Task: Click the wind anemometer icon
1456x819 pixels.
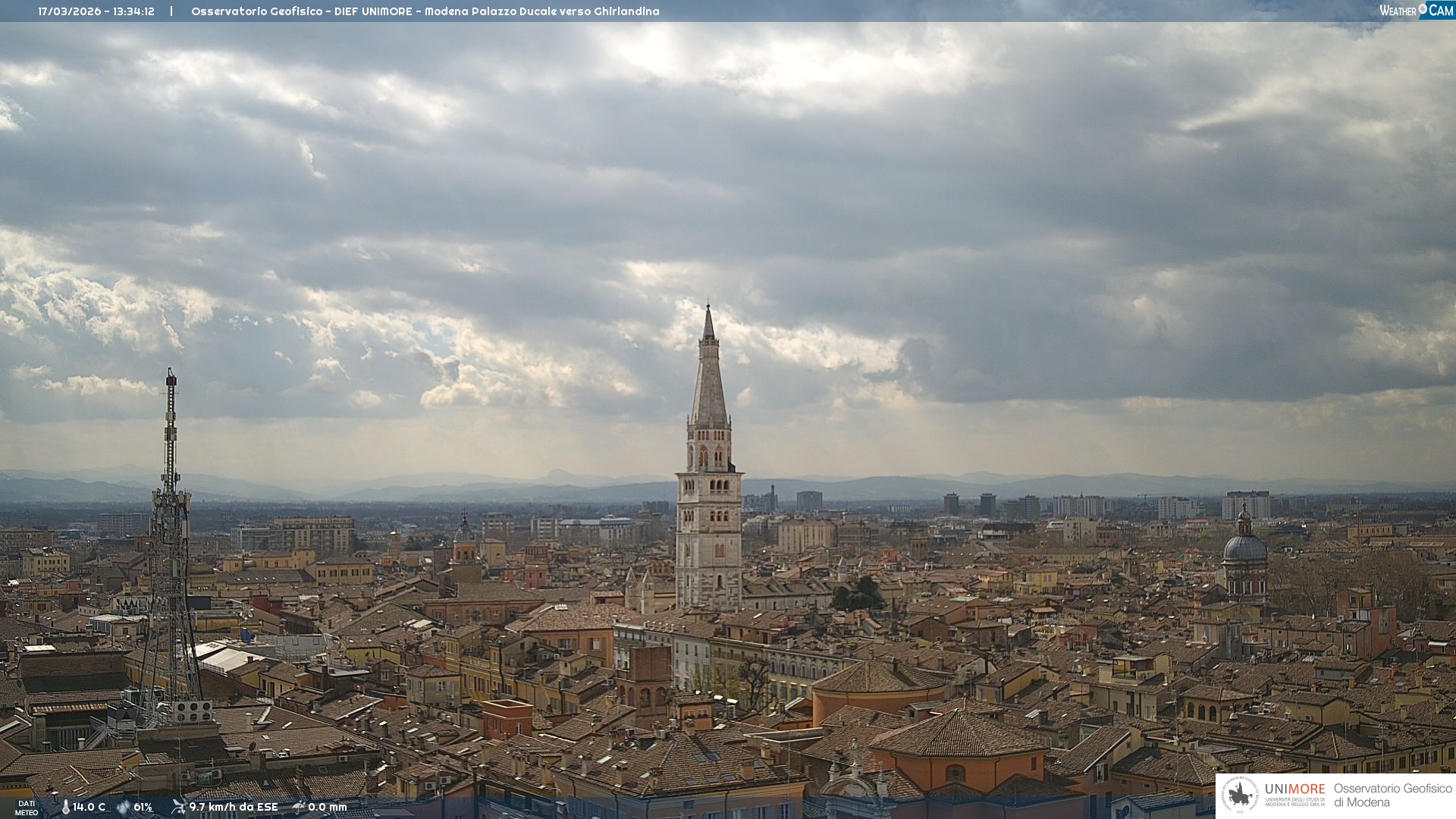Action: click(x=179, y=807)
